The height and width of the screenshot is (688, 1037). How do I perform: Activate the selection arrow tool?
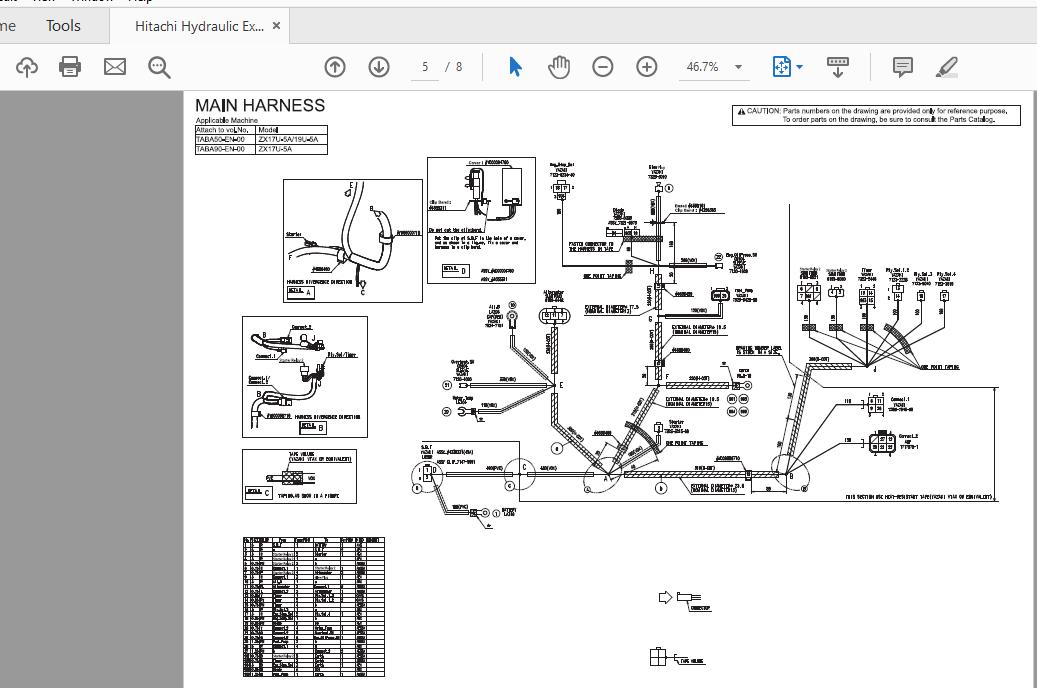point(515,67)
